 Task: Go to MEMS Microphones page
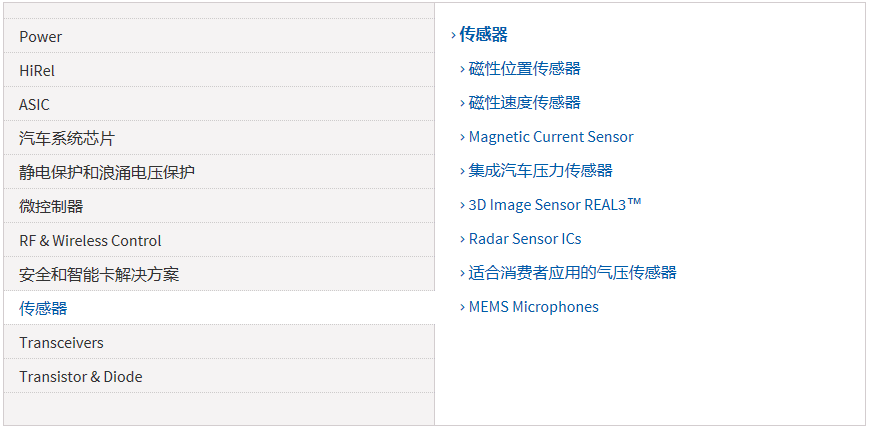click(x=534, y=307)
